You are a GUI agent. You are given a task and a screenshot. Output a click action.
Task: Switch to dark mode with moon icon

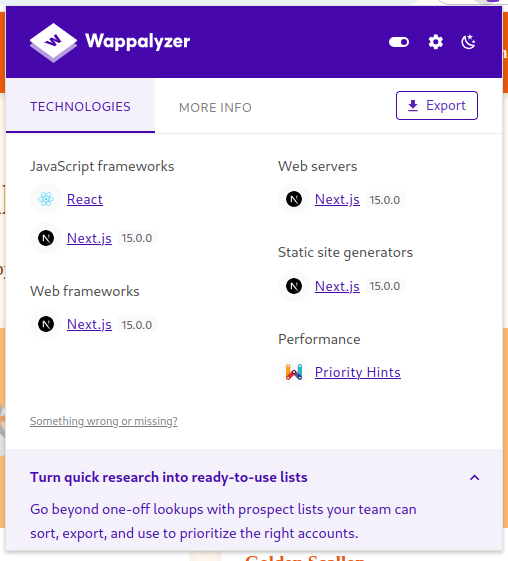click(x=468, y=42)
